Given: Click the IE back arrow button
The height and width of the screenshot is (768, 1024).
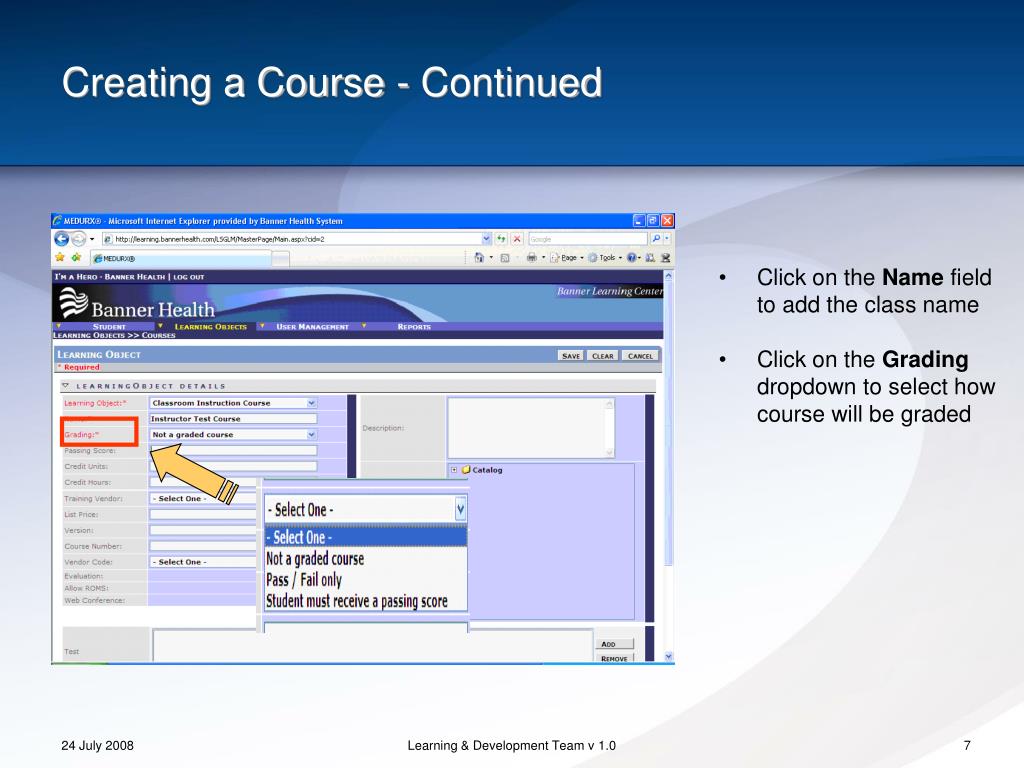Looking at the screenshot, I should tap(61, 239).
